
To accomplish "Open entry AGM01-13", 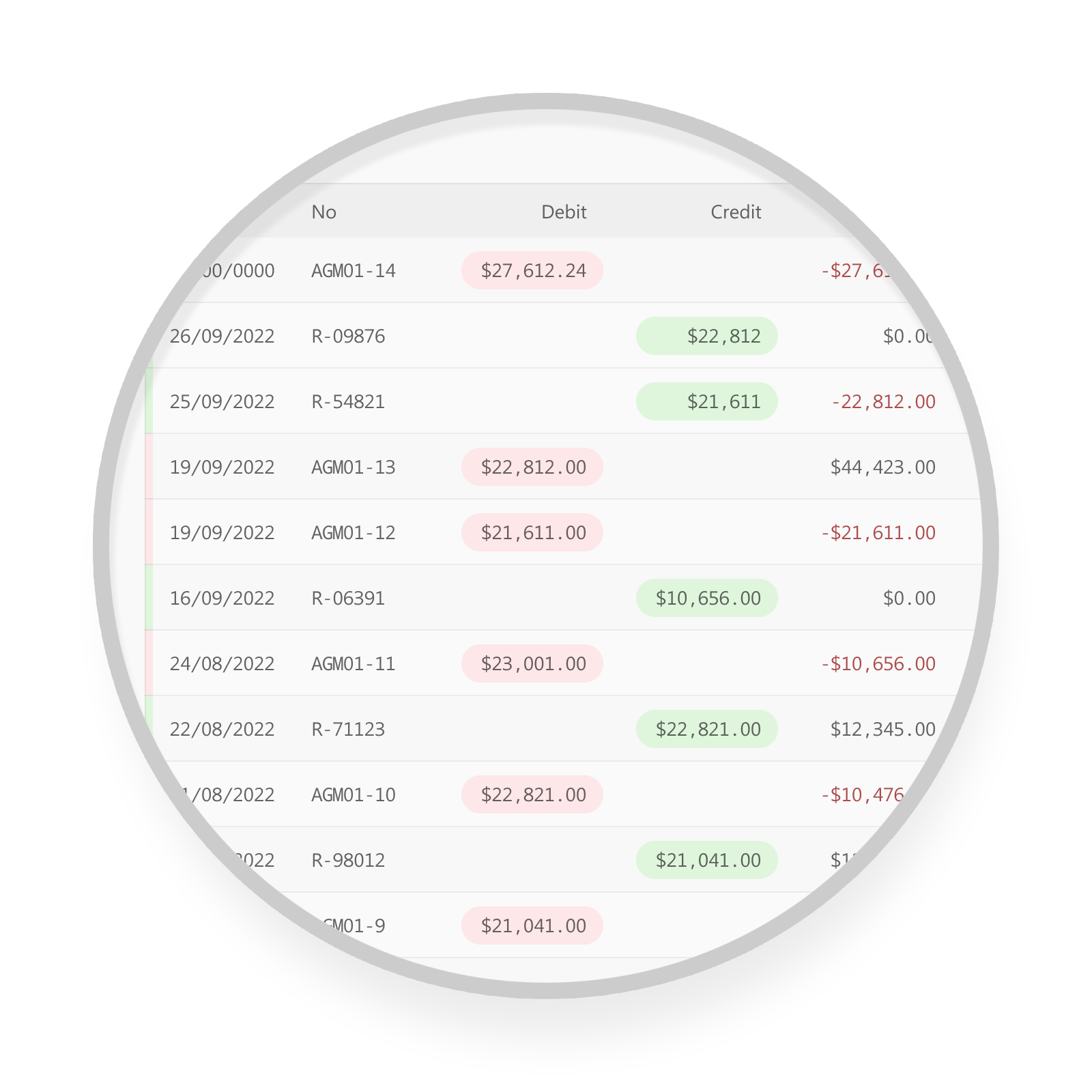I will pos(353,468).
